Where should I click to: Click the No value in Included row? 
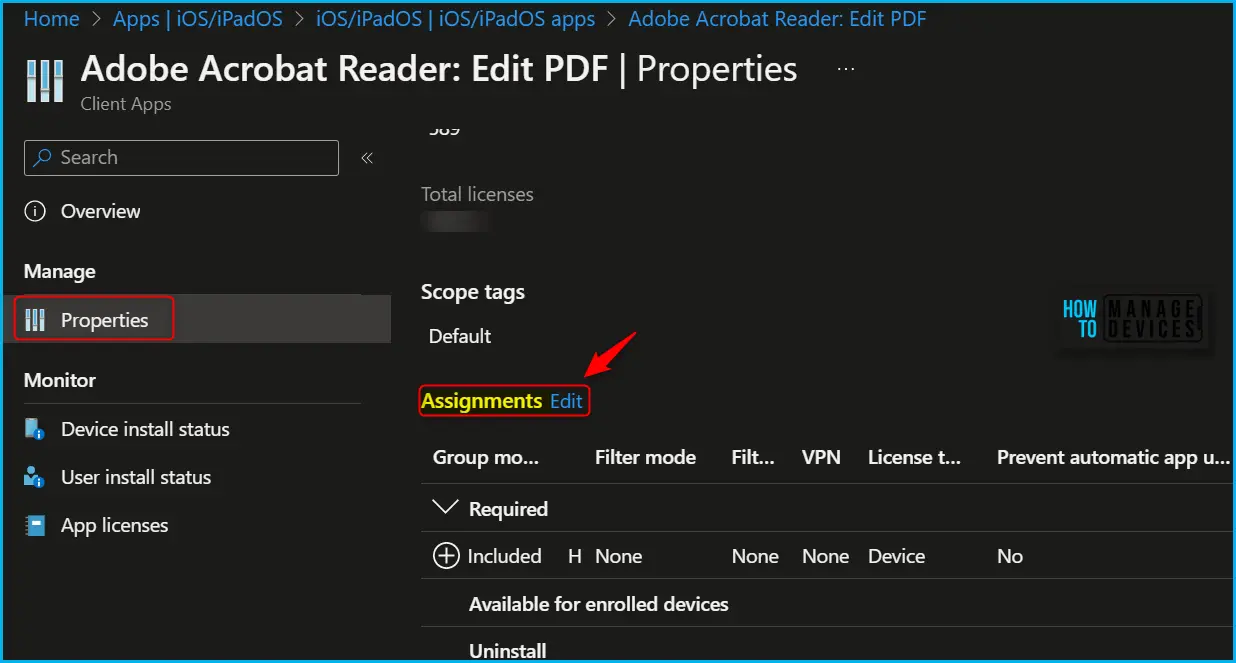coord(1010,557)
